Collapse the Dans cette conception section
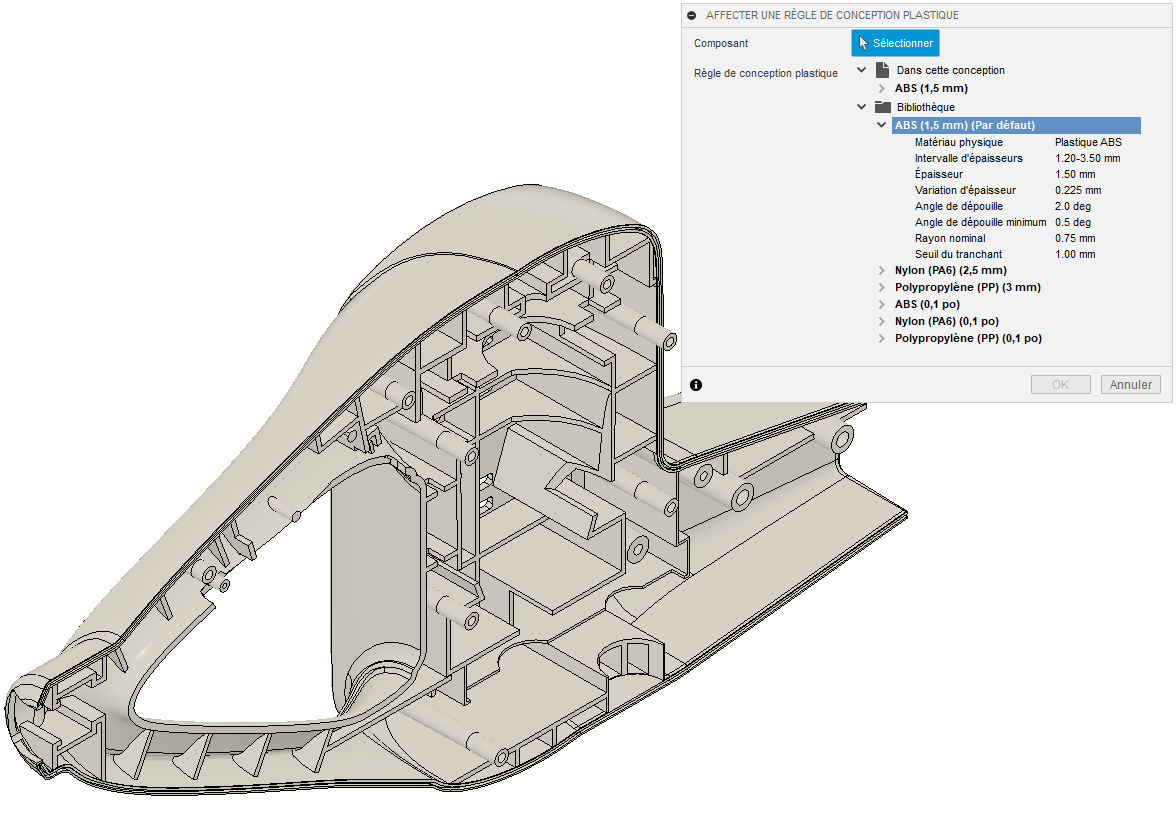This screenshot has height=826, width=1176. (x=861, y=70)
